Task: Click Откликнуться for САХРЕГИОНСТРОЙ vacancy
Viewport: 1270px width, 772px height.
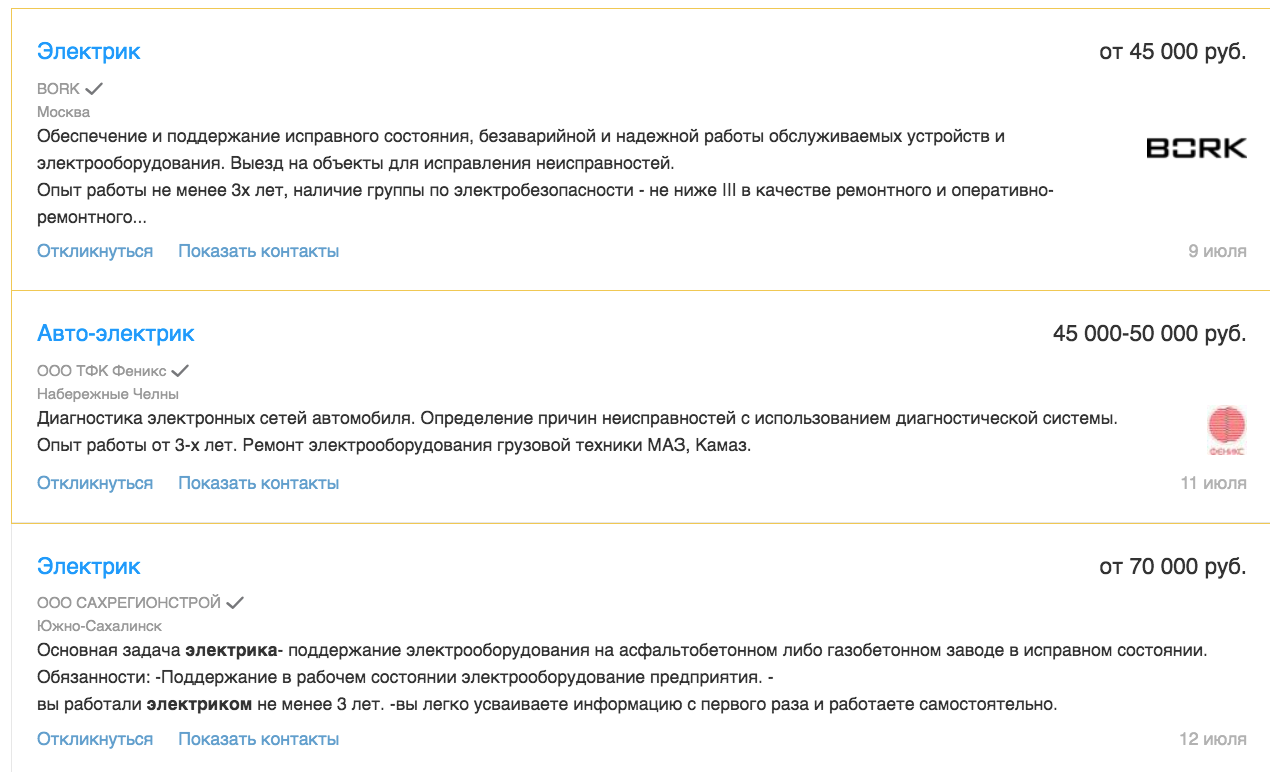Action: point(95,739)
